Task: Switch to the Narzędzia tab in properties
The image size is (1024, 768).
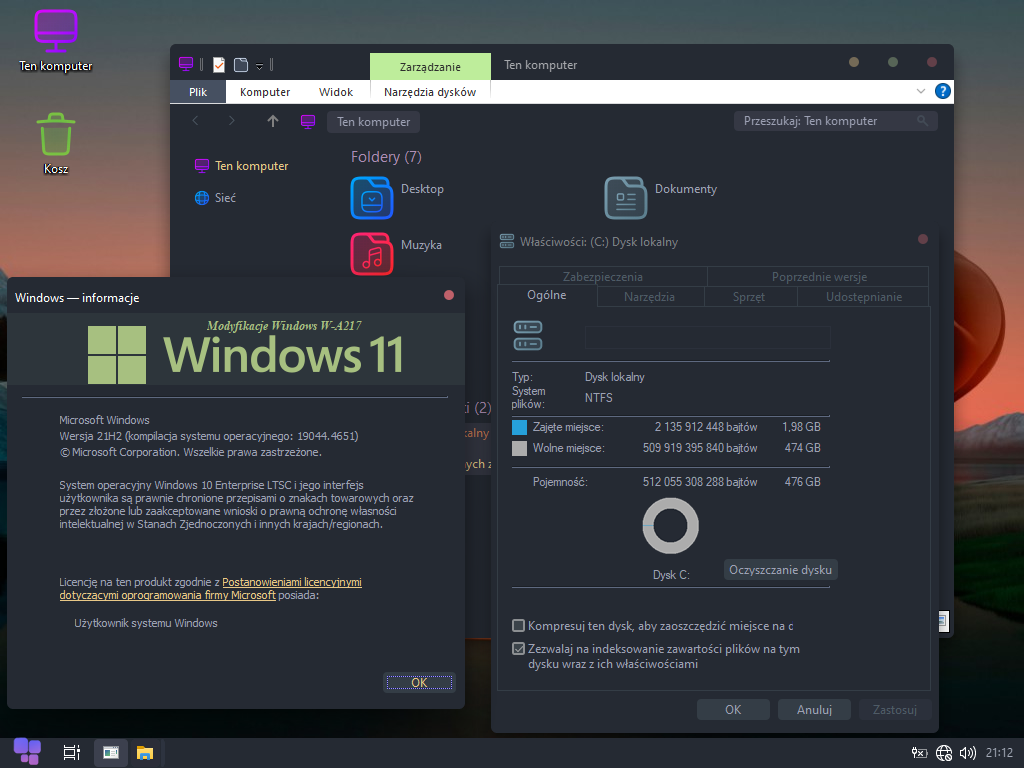Action: click(650, 297)
